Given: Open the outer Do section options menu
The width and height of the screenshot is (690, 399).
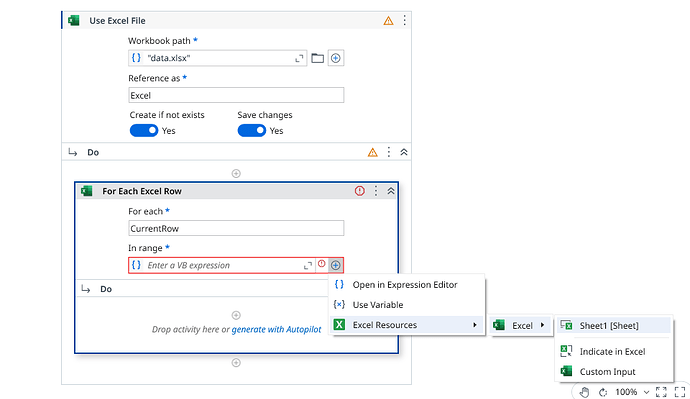Looking at the screenshot, I should click(x=389, y=152).
